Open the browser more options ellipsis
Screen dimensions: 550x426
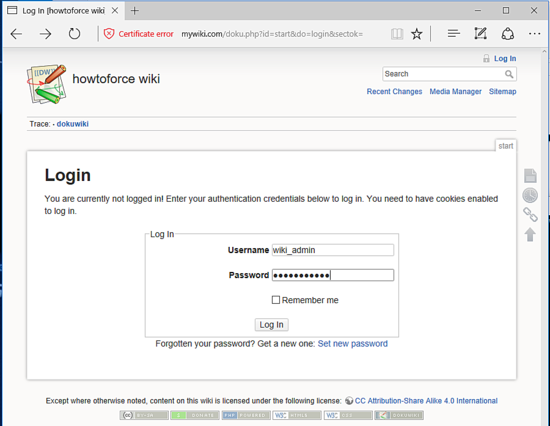tap(534, 34)
